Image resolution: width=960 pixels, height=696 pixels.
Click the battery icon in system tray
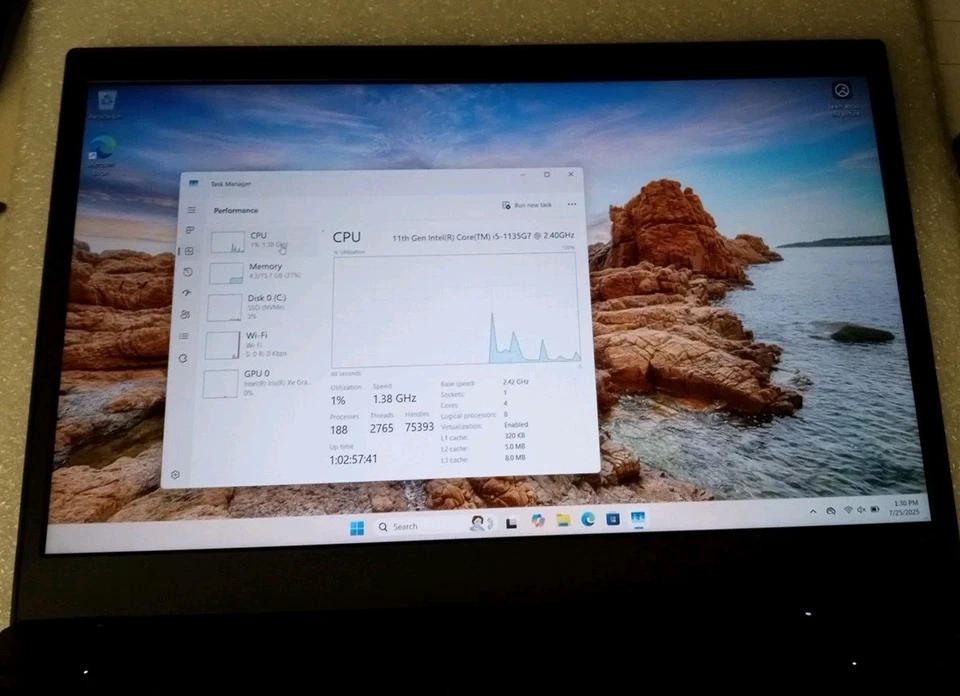(875, 509)
